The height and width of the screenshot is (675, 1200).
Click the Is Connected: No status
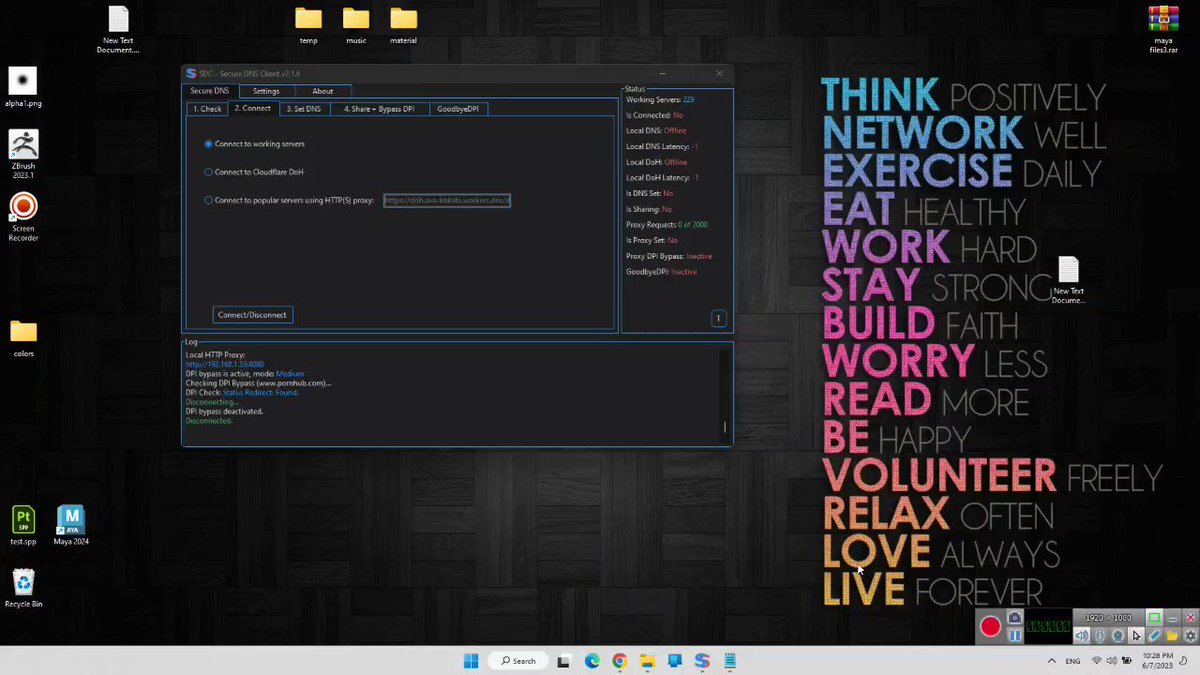pos(655,115)
